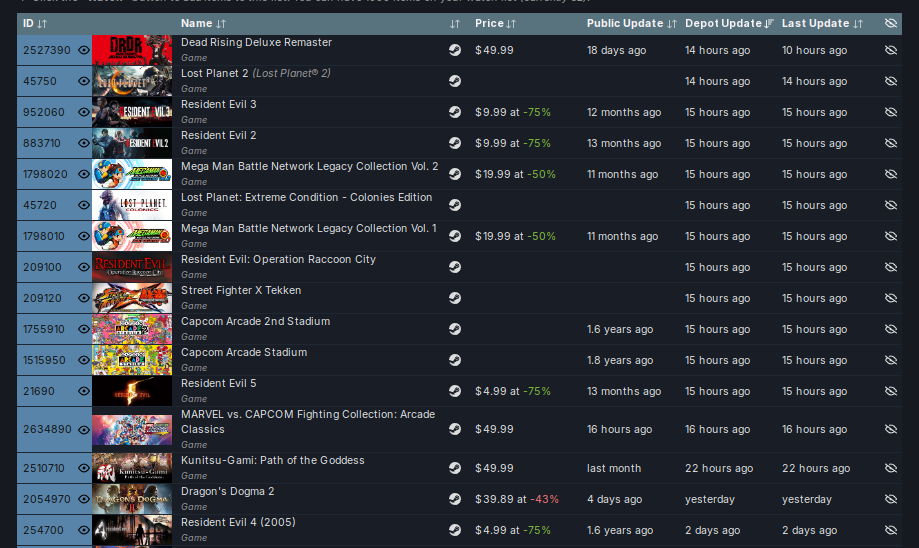Open Dead Rising Deluxe Remaster app page
The height and width of the screenshot is (548, 919).
(x=256, y=42)
